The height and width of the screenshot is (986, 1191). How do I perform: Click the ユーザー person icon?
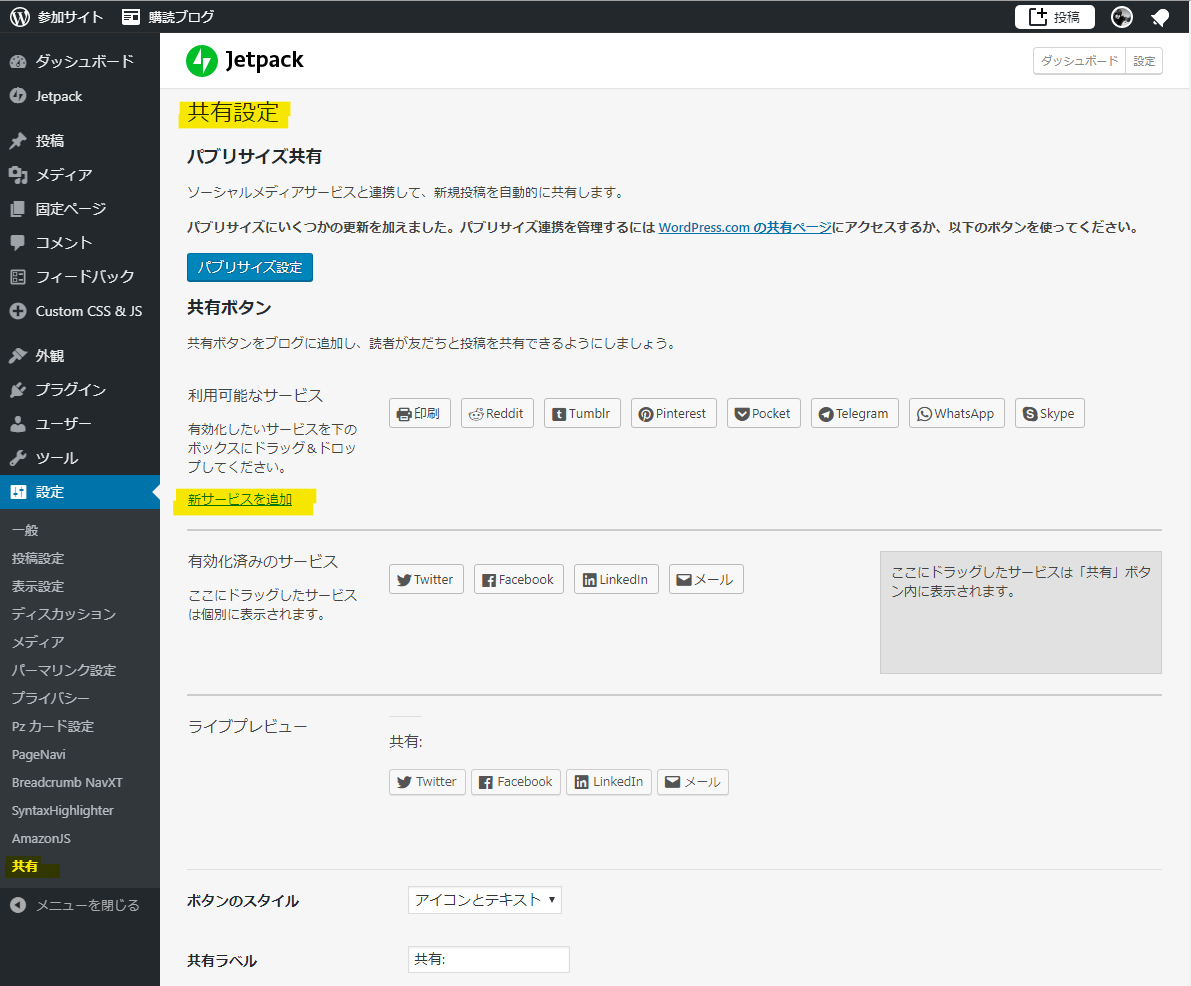[x=18, y=424]
